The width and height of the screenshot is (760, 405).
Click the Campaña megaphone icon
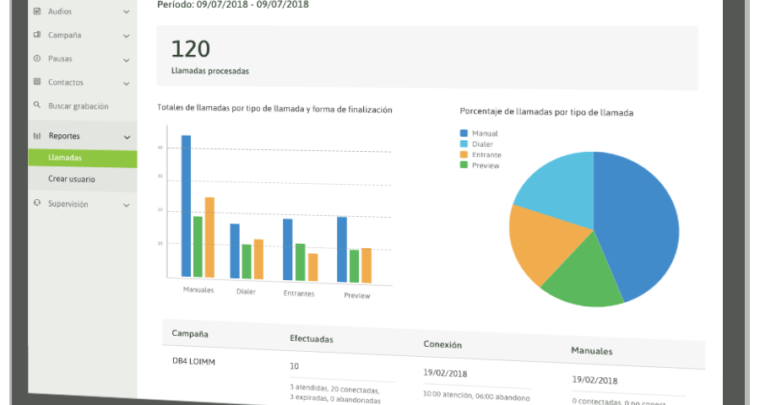pyautogui.click(x=36, y=35)
